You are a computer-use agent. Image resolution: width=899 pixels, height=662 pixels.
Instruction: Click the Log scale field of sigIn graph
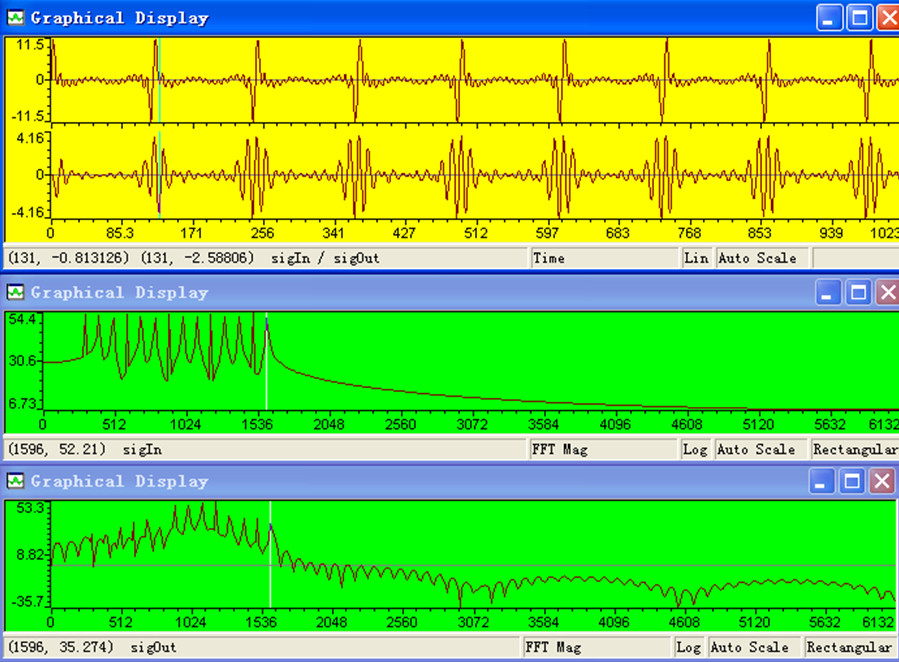[x=695, y=449]
